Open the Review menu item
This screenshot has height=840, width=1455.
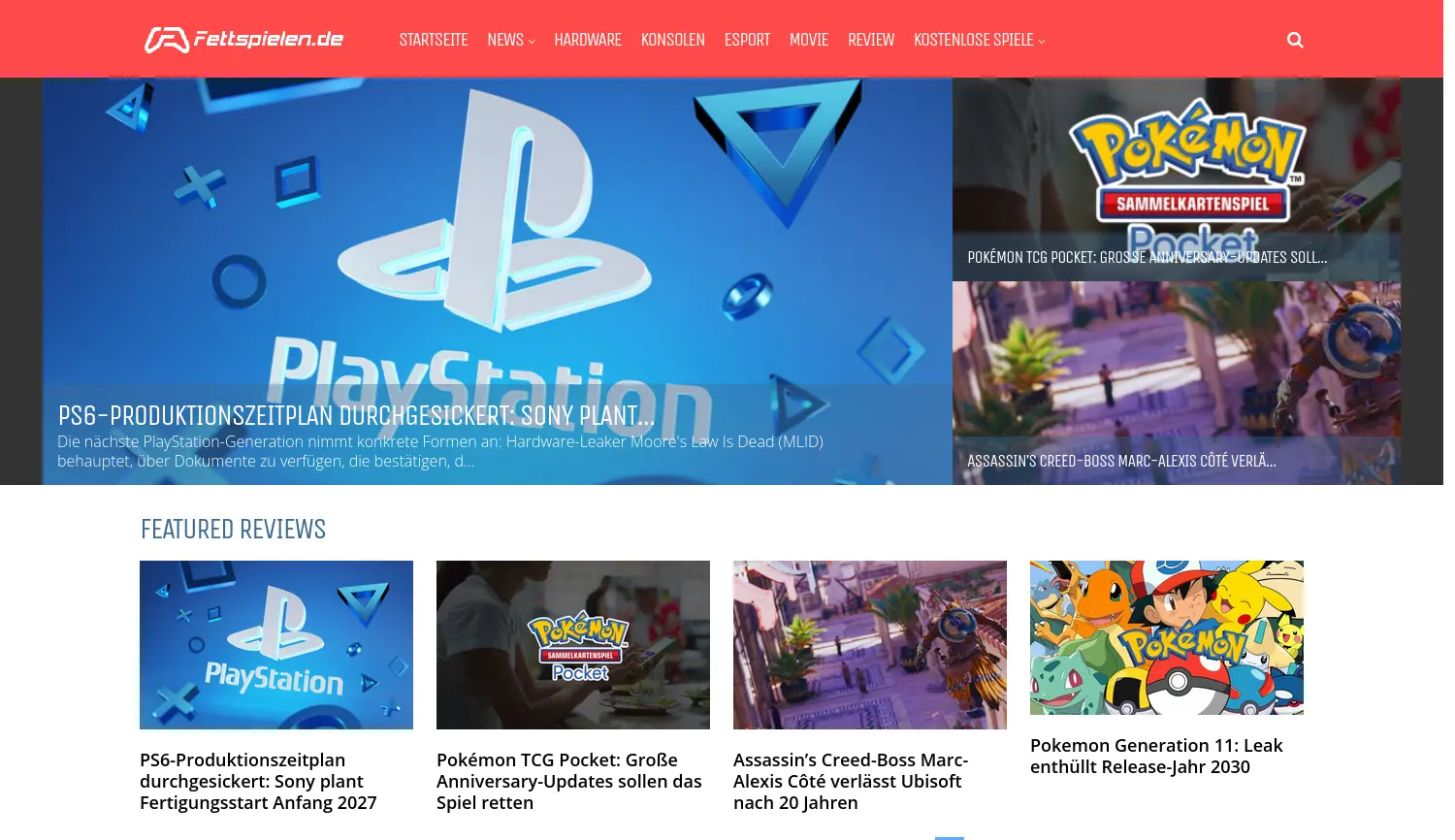(870, 40)
